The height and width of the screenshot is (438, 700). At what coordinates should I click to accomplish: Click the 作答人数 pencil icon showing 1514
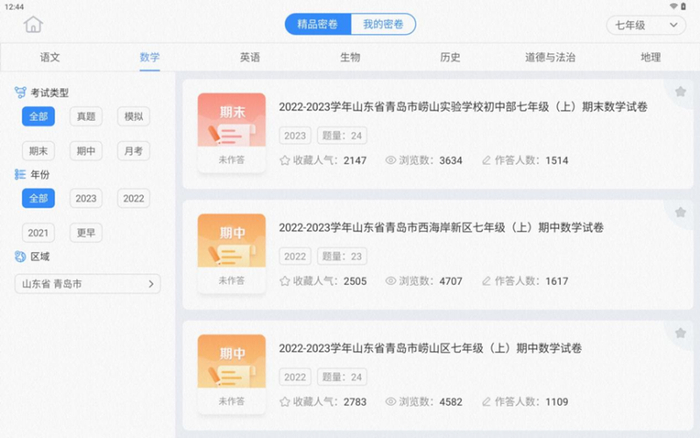coord(487,160)
